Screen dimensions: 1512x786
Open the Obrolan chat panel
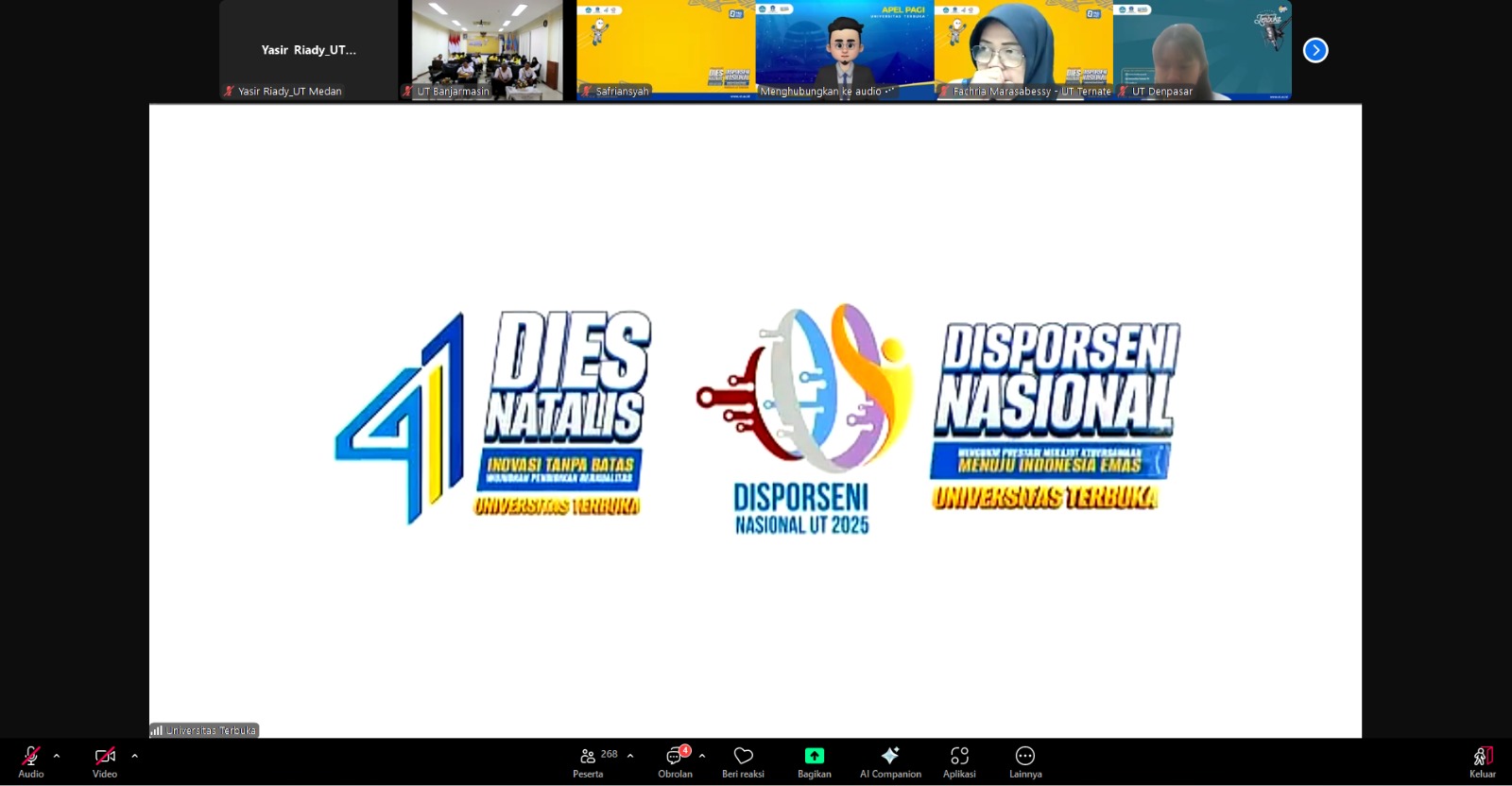675,761
